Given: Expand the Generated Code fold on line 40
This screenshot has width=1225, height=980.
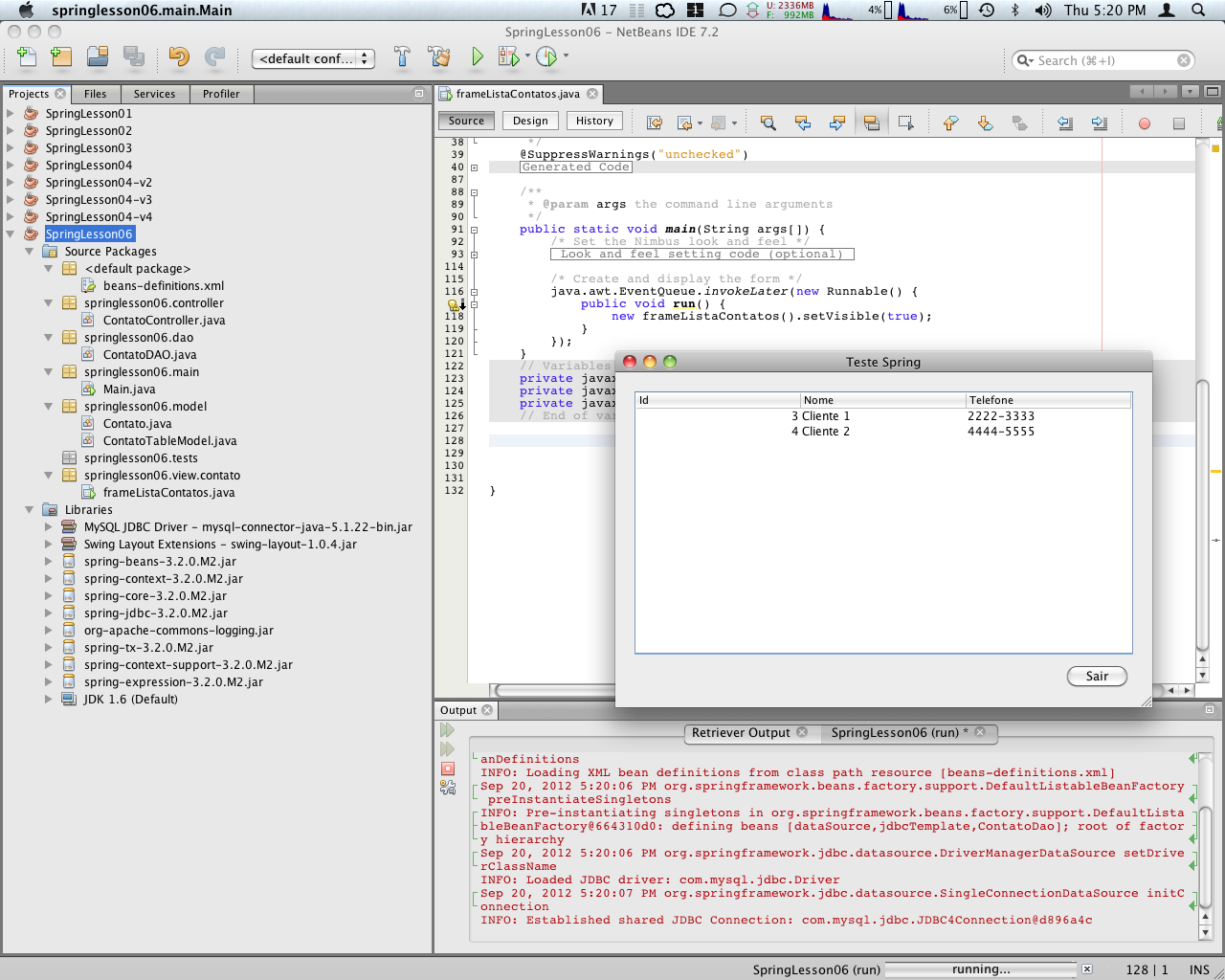Looking at the screenshot, I should tap(474, 167).
